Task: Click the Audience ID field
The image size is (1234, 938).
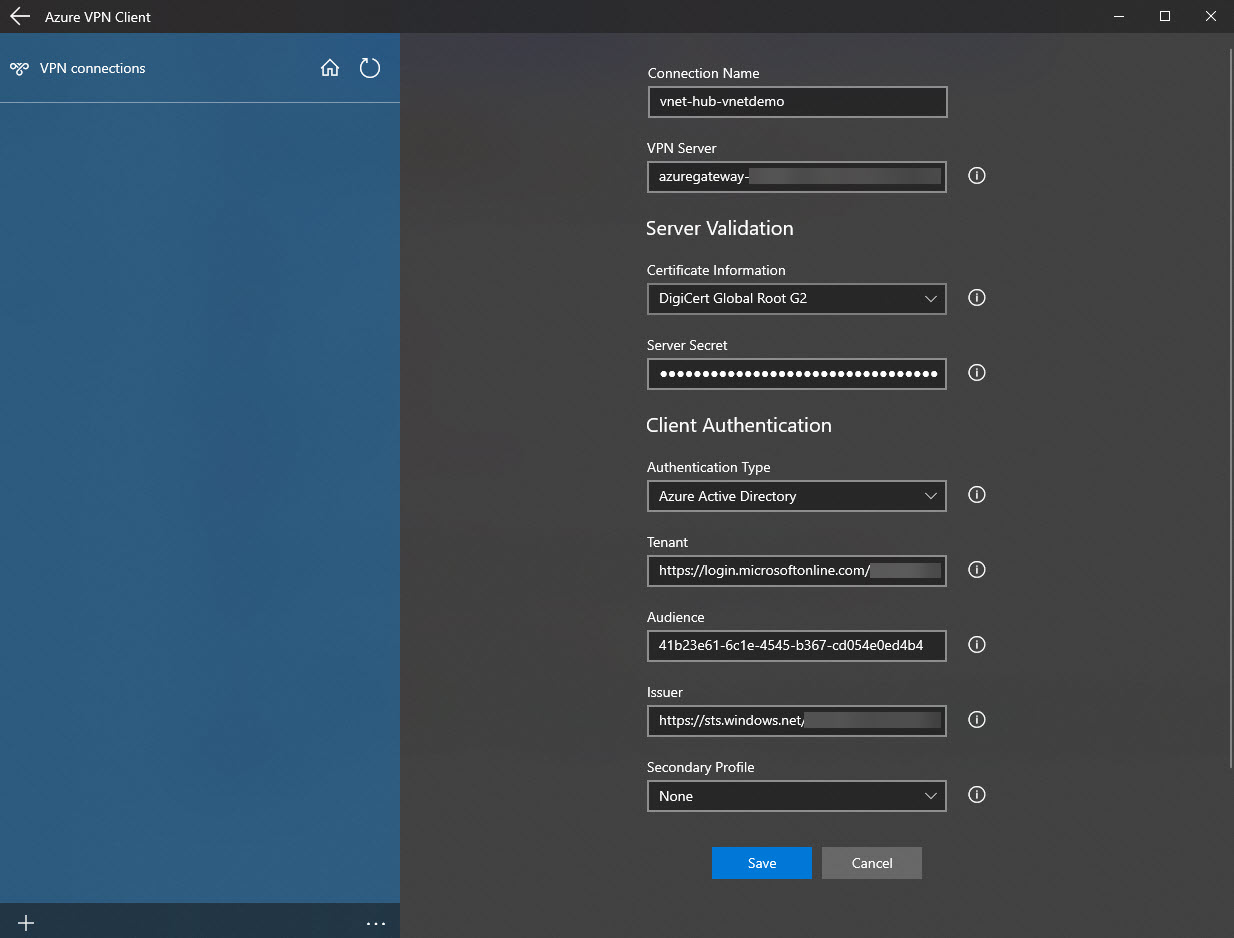Action: coord(797,646)
